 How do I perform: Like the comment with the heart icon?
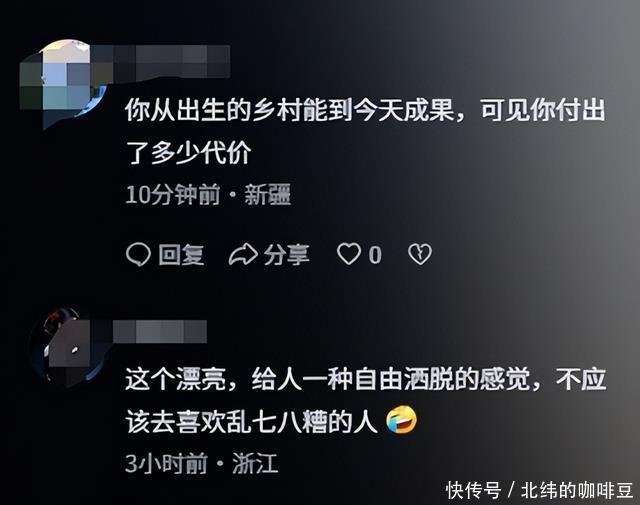click(x=349, y=254)
